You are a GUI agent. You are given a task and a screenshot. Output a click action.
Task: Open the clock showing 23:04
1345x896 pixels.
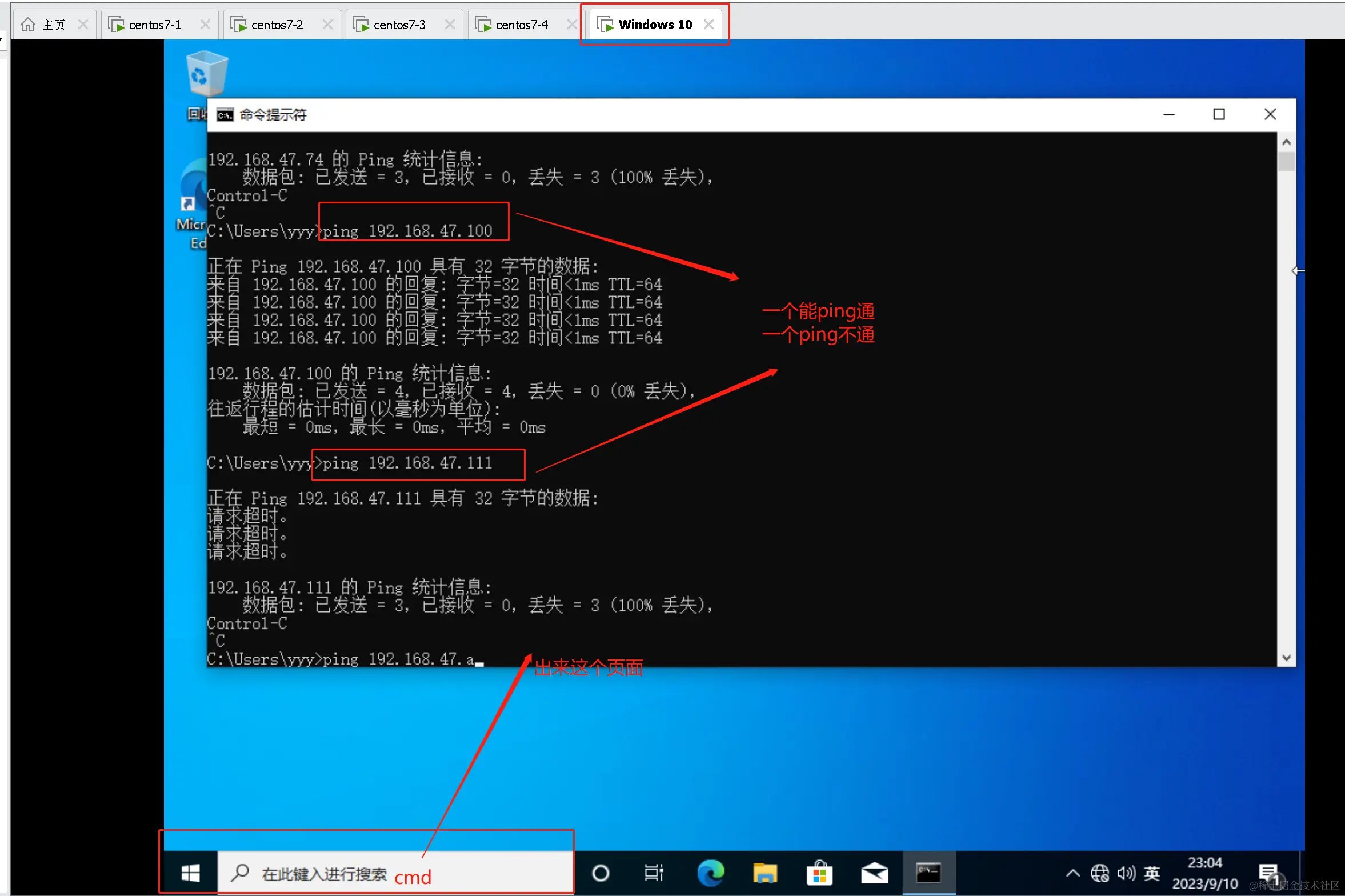pos(1204,873)
